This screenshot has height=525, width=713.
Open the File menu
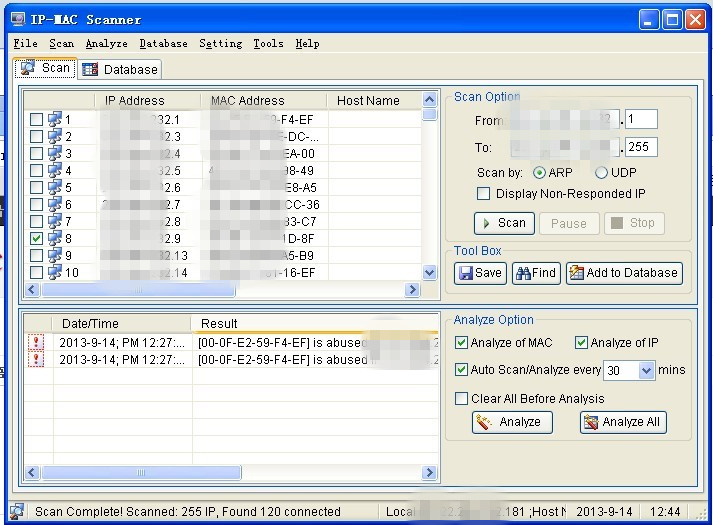coord(25,44)
